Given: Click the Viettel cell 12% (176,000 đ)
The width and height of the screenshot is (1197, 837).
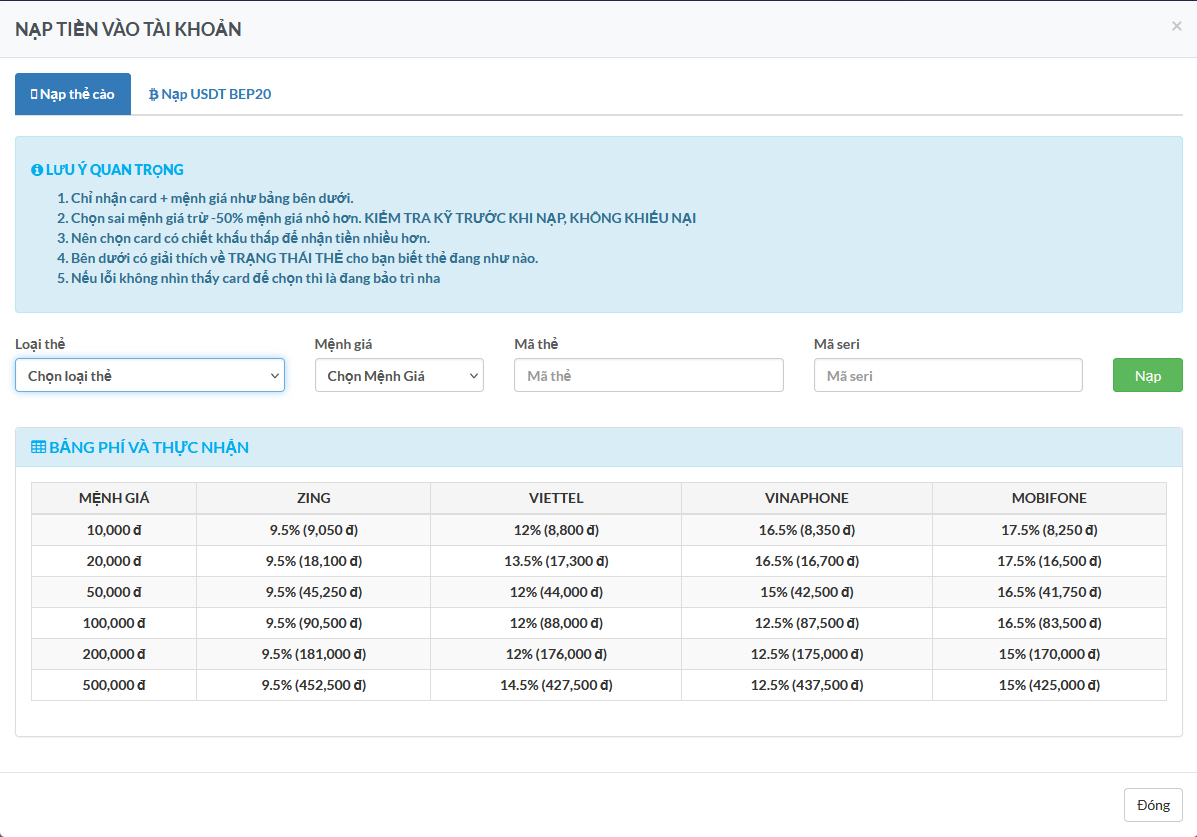Looking at the screenshot, I should [x=556, y=654].
